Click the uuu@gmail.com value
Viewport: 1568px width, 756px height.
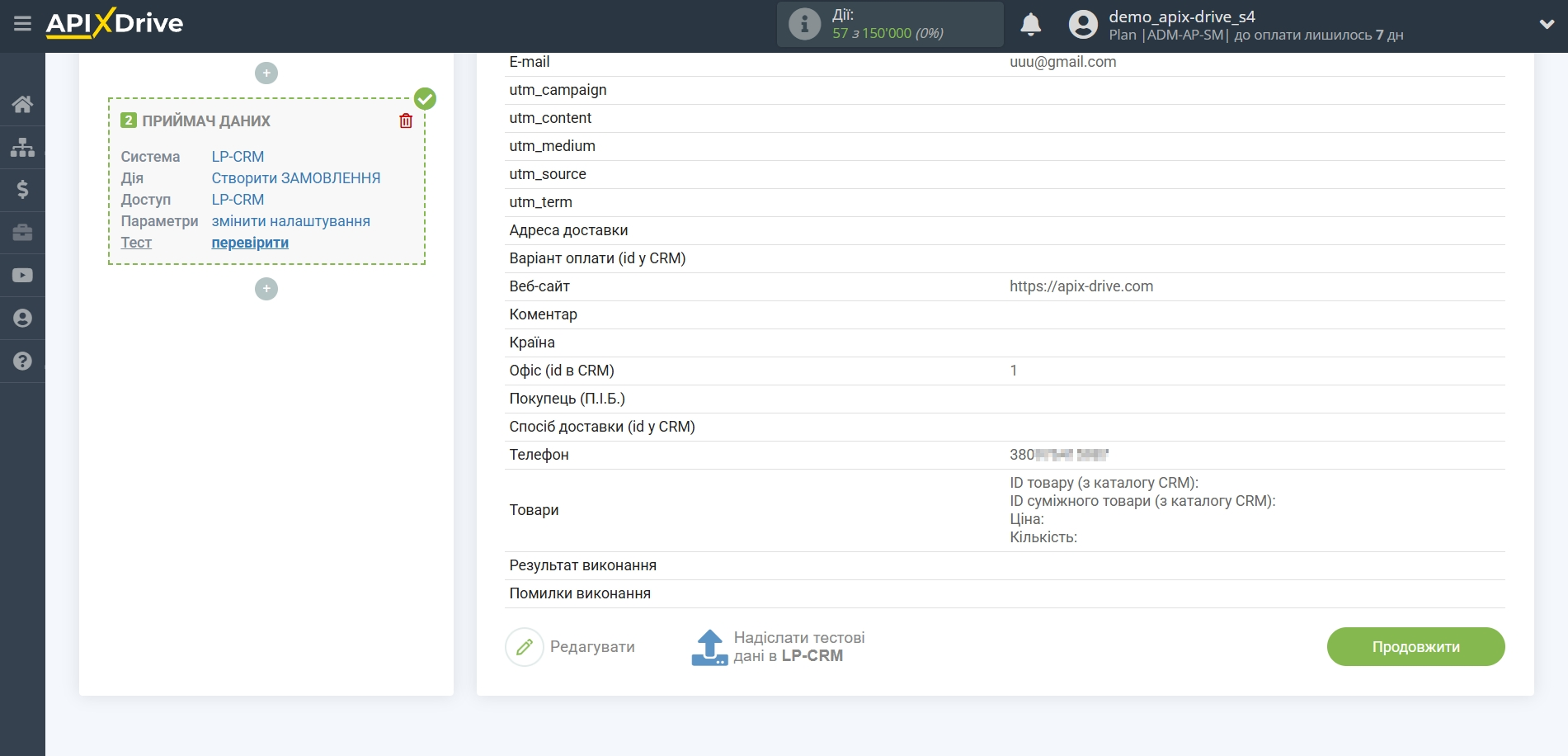(x=1062, y=62)
